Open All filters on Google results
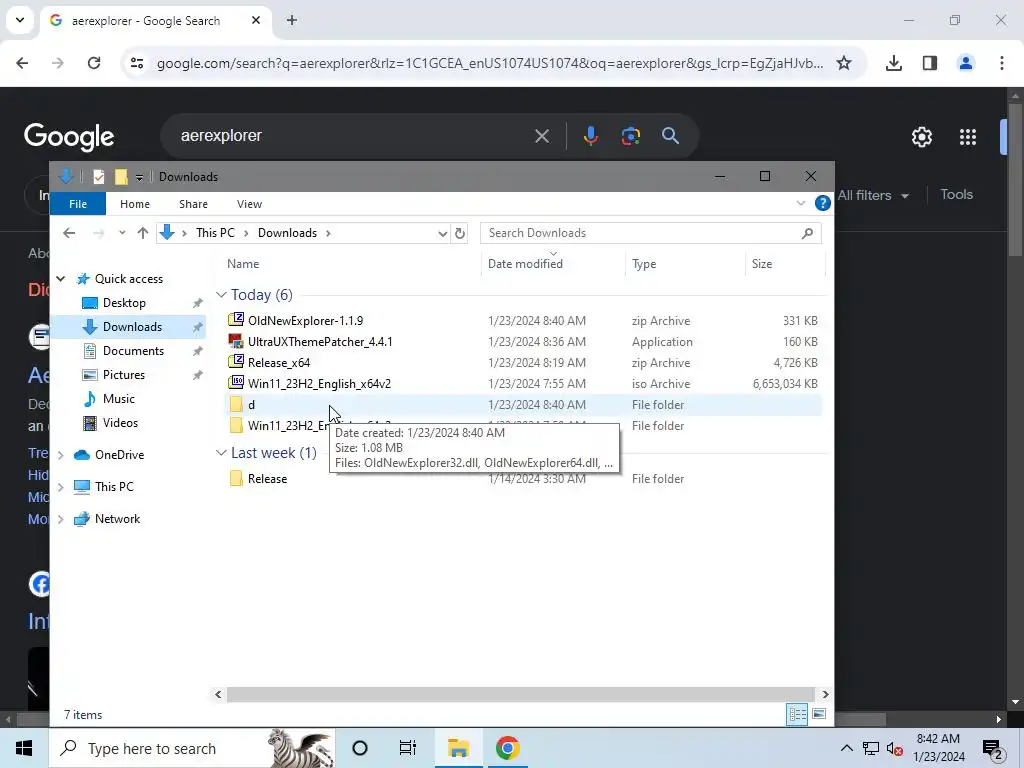 pos(873,195)
